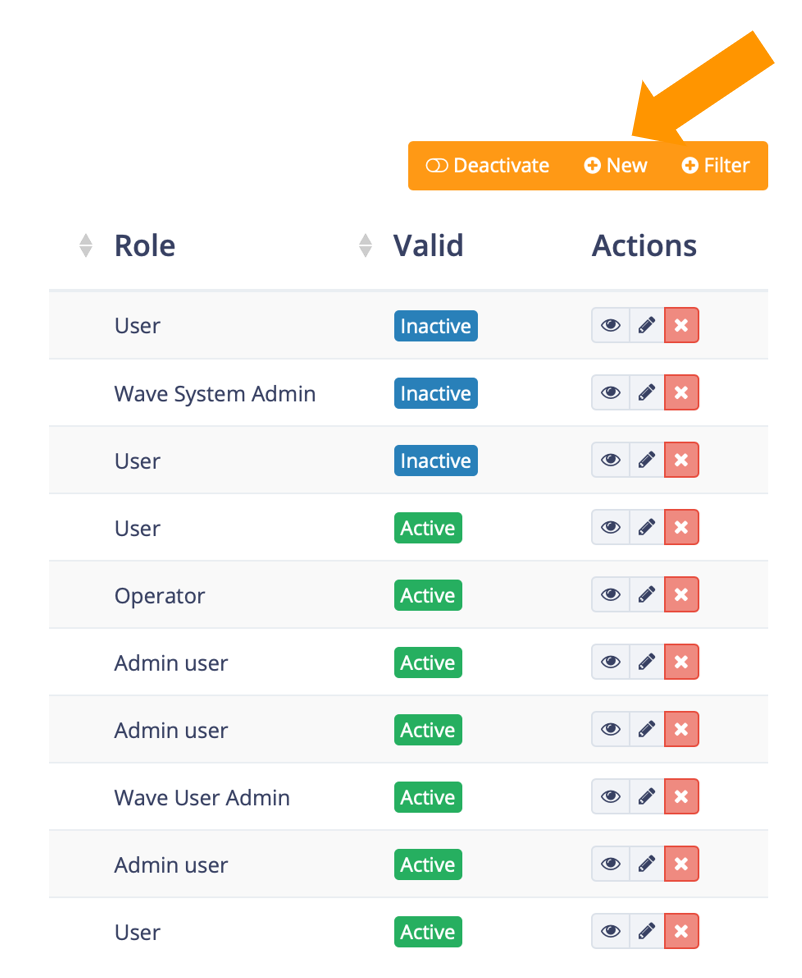View the User row above Wave System Admin
Viewport: 802px width, 978px height.
(x=611, y=325)
